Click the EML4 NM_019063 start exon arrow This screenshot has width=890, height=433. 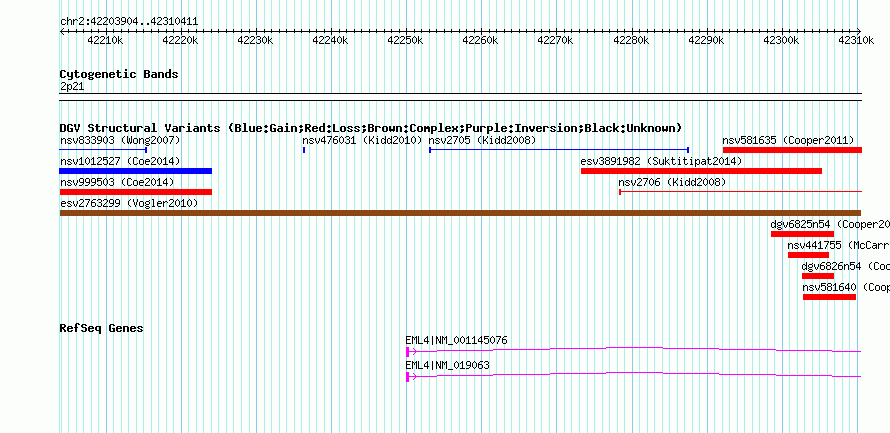pos(410,377)
